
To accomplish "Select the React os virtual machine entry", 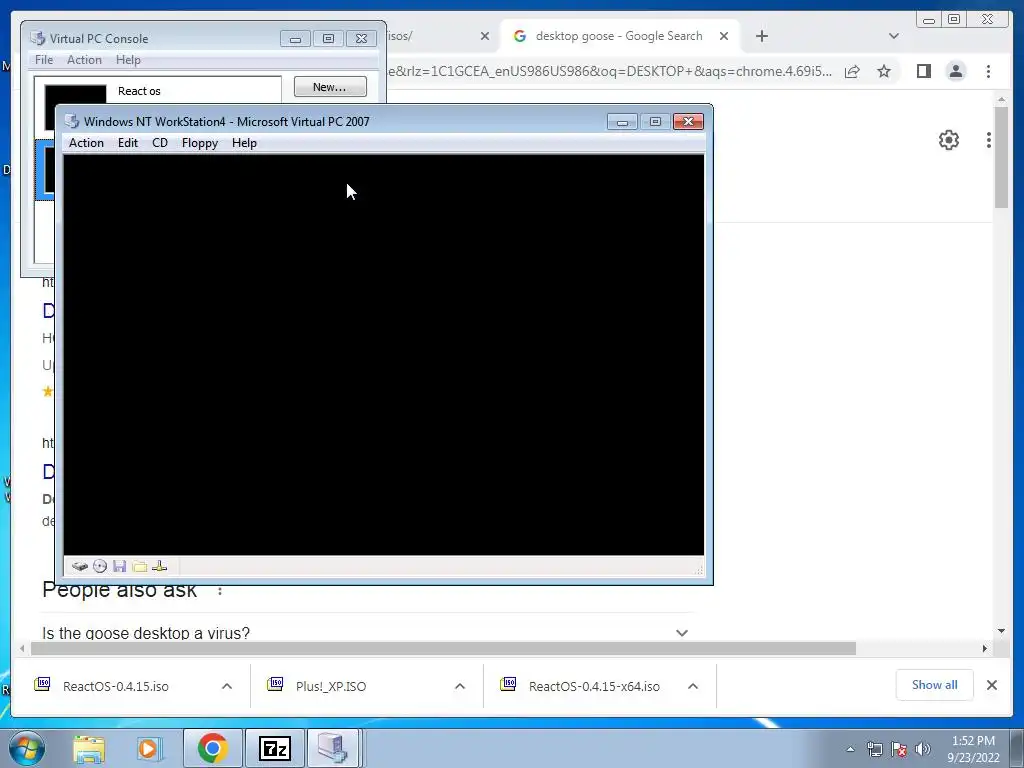I will point(157,91).
